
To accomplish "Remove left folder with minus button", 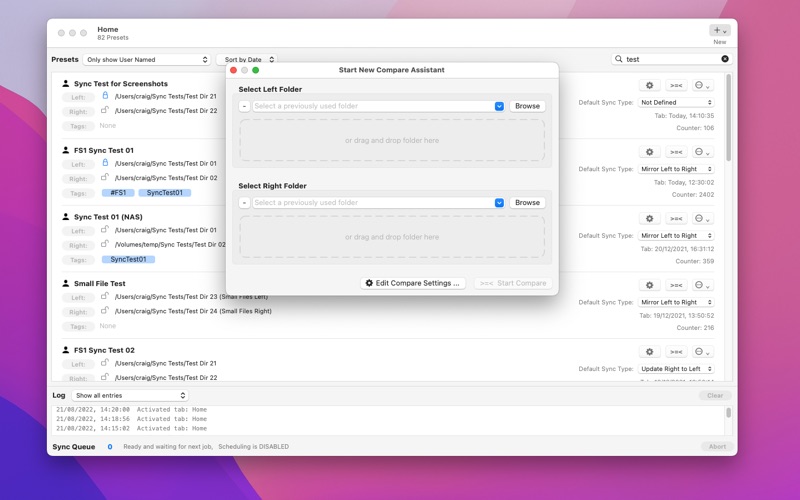I will pyautogui.click(x=244, y=106).
